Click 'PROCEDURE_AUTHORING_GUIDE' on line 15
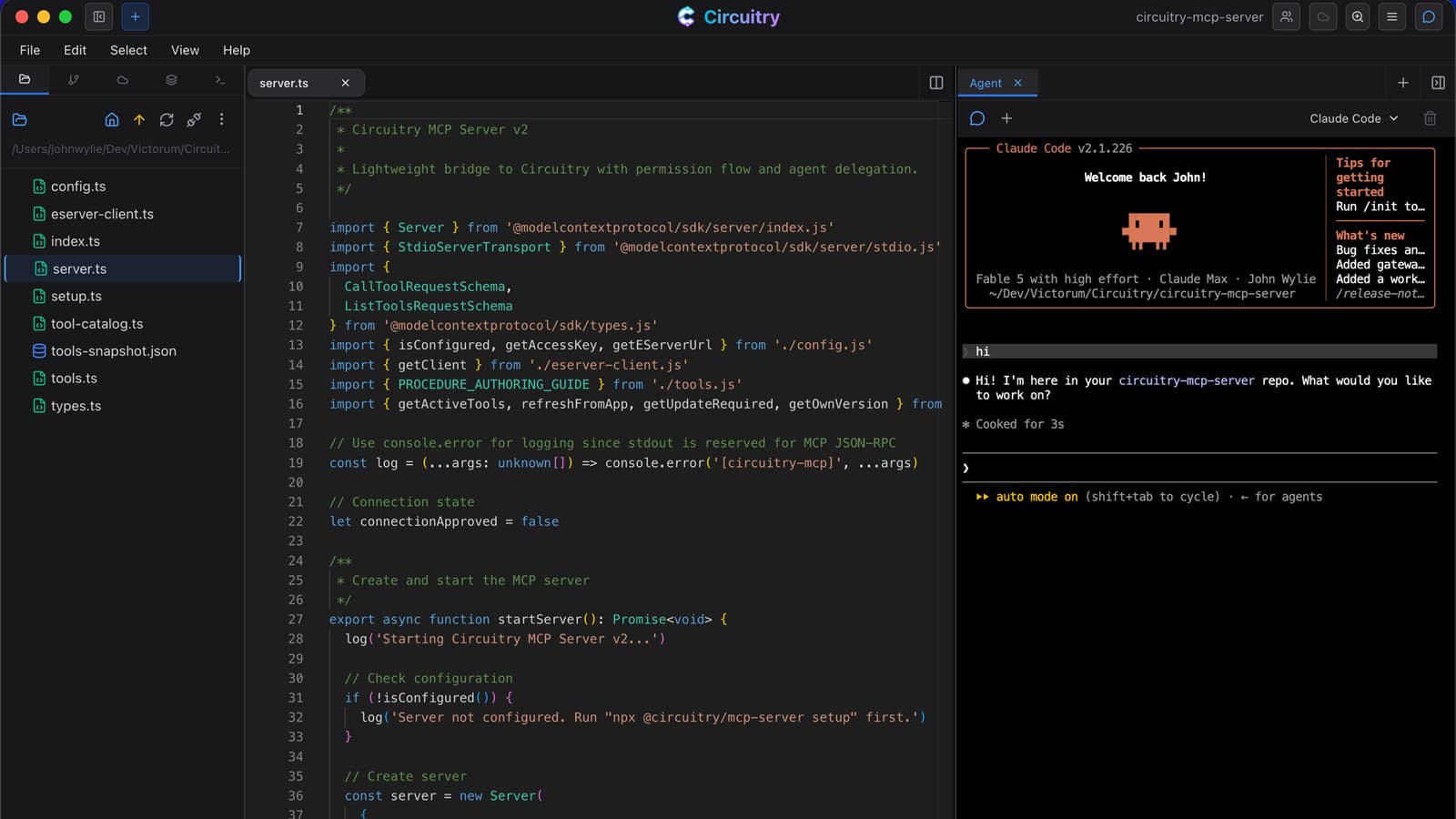 pyautogui.click(x=493, y=384)
